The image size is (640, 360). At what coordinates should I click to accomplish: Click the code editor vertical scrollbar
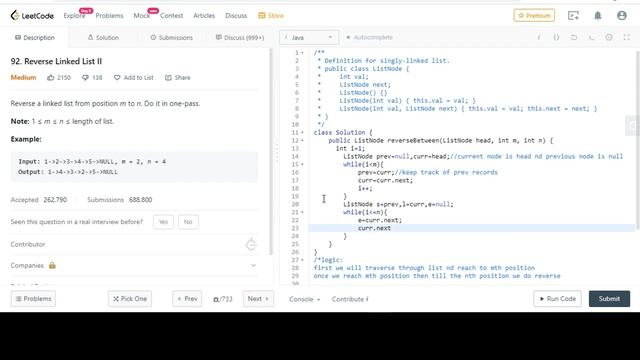[x=638, y=139]
